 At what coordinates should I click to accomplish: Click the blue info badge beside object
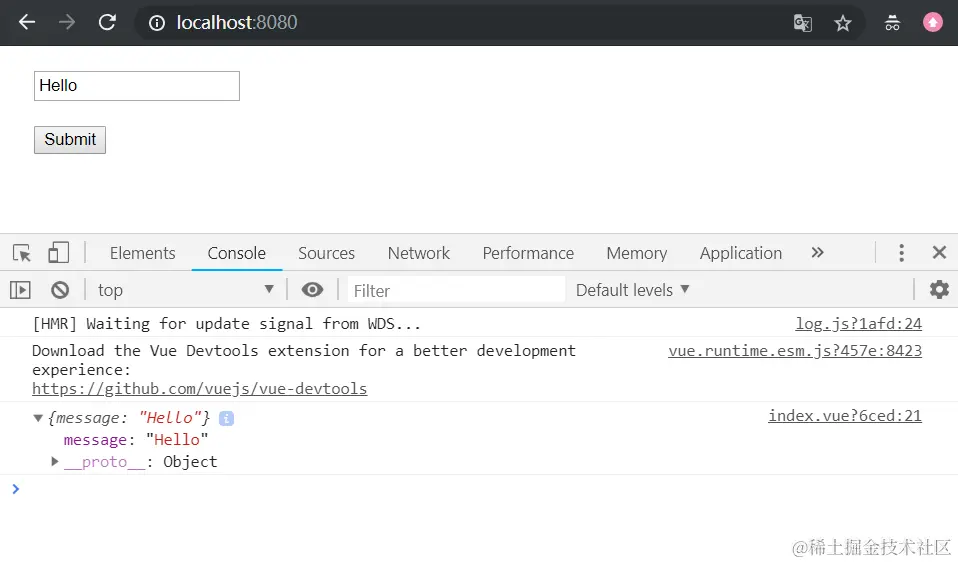tap(226, 419)
